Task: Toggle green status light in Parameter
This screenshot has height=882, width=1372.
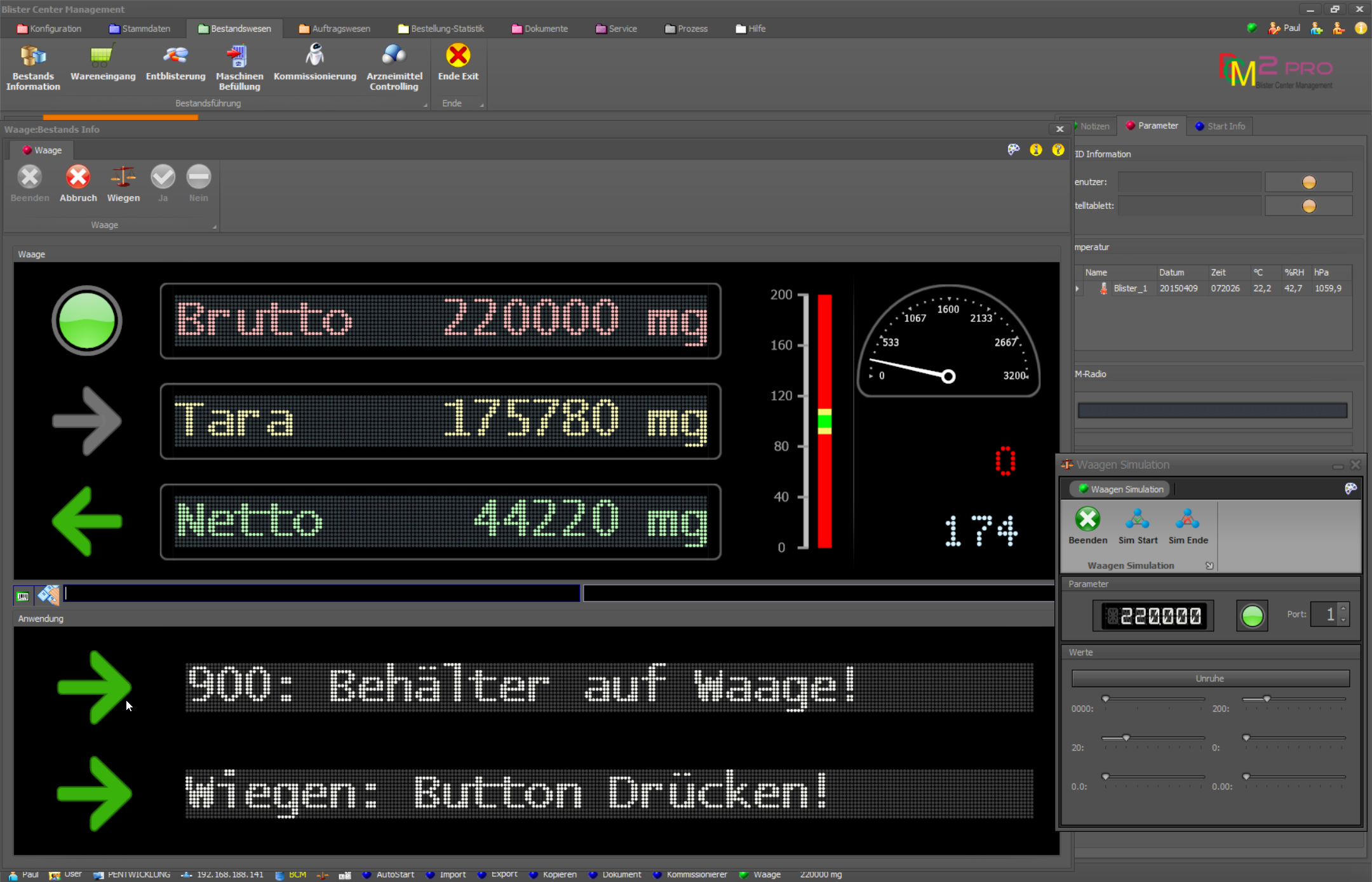Action: point(1252,615)
